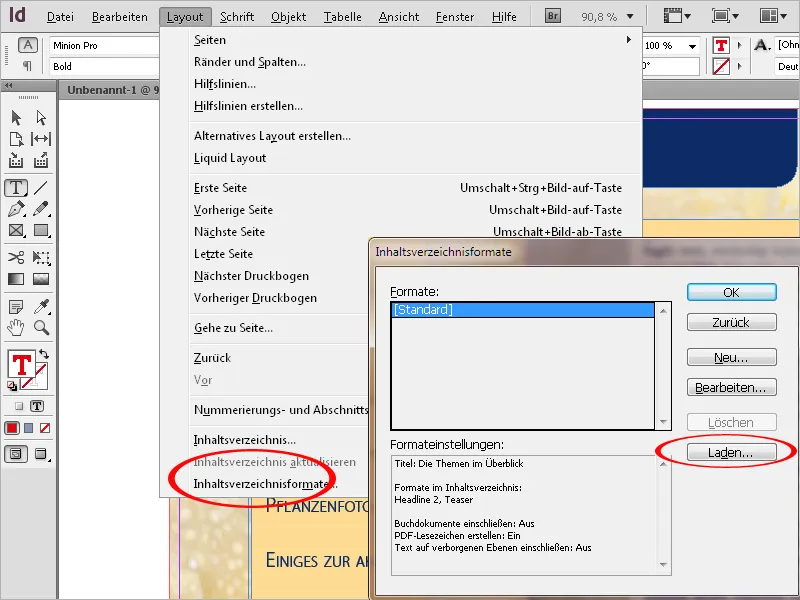This screenshot has height=600, width=800.
Task: Apply solid color in toolbox
Action: point(12,428)
